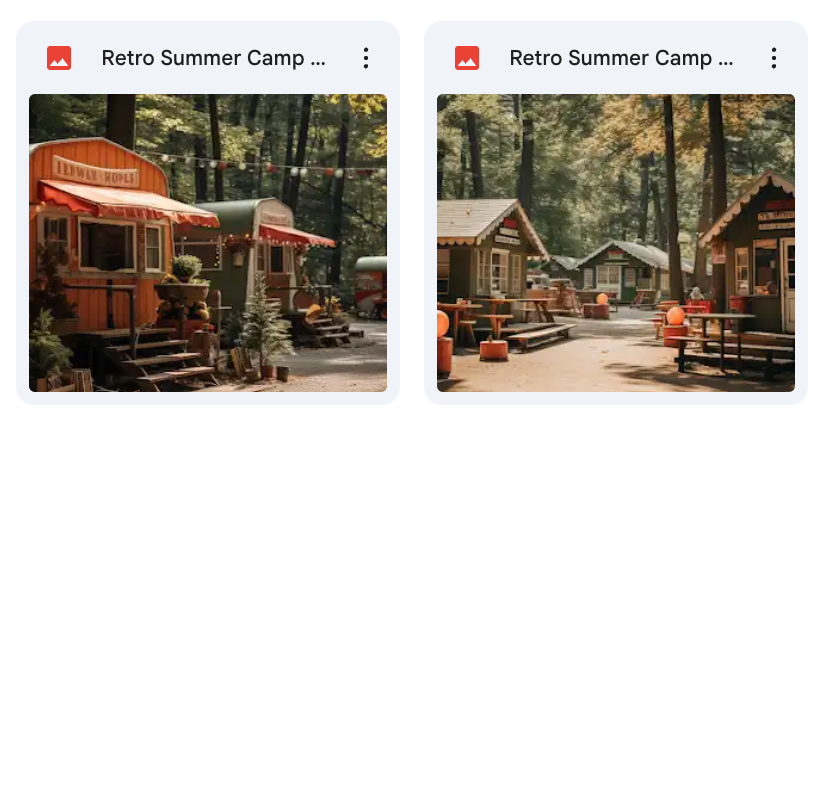Screen dimensions: 816x812
Task: Click the string lights in left thumbnail
Action: click(260, 164)
